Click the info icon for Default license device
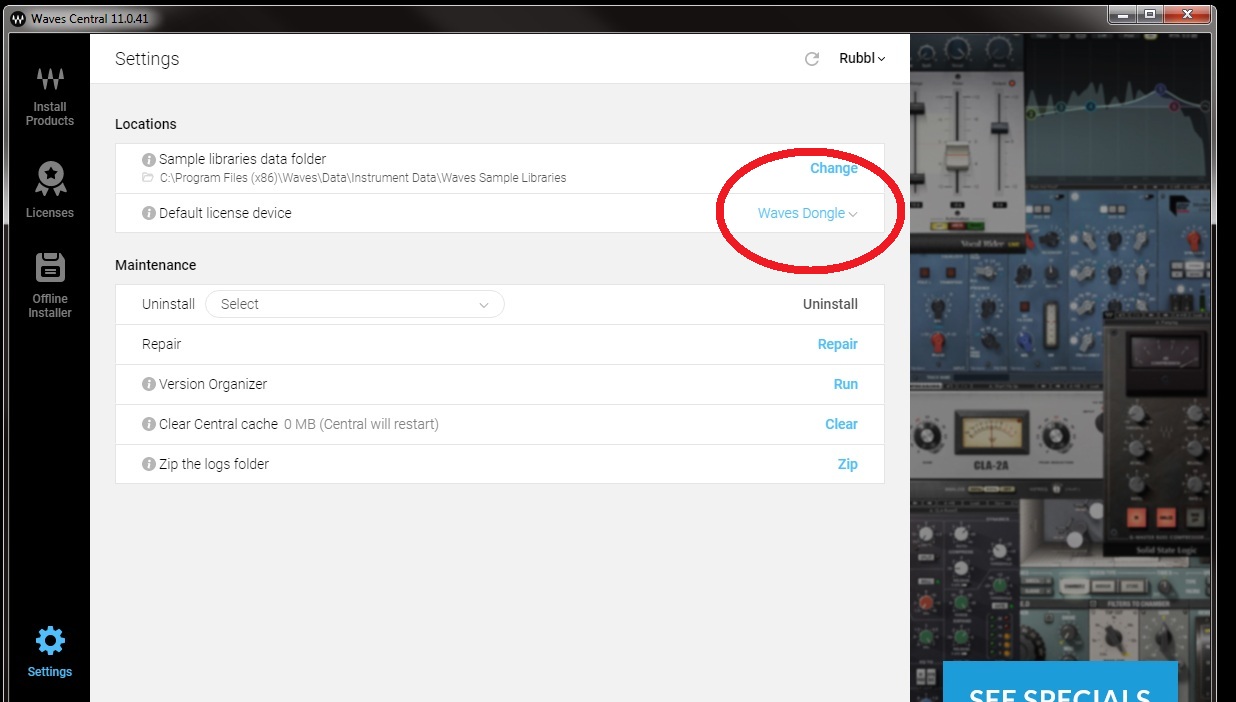Image resolution: width=1236 pixels, height=702 pixels. [149, 213]
